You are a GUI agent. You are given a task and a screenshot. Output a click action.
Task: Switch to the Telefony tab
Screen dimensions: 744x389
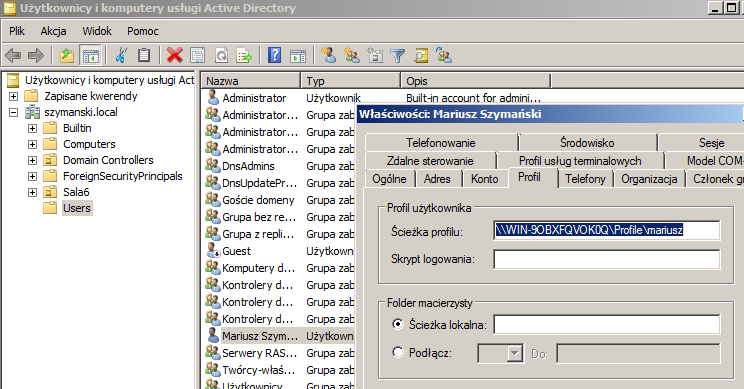pos(586,179)
